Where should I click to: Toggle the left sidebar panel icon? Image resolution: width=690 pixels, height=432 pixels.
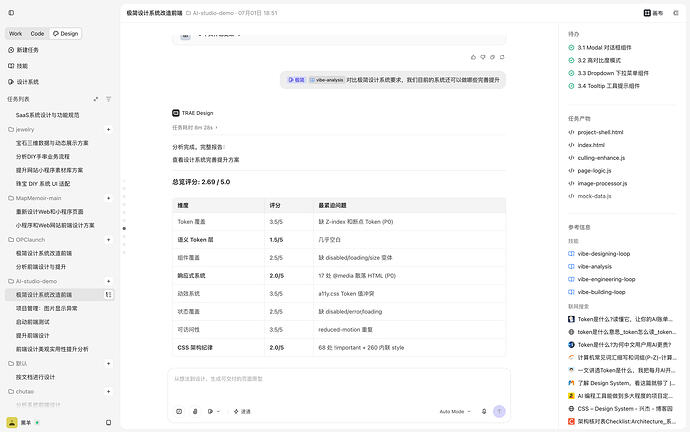click(x=11, y=13)
